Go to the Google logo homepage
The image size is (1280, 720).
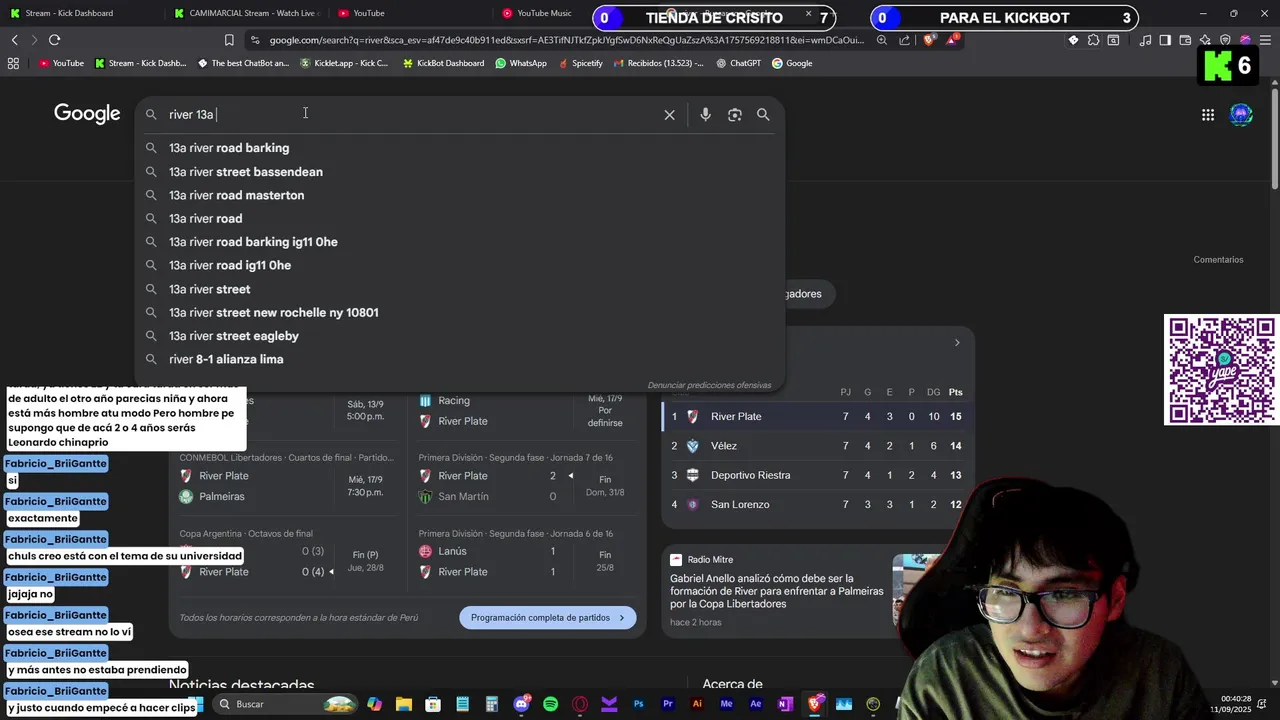pyautogui.click(x=87, y=114)
